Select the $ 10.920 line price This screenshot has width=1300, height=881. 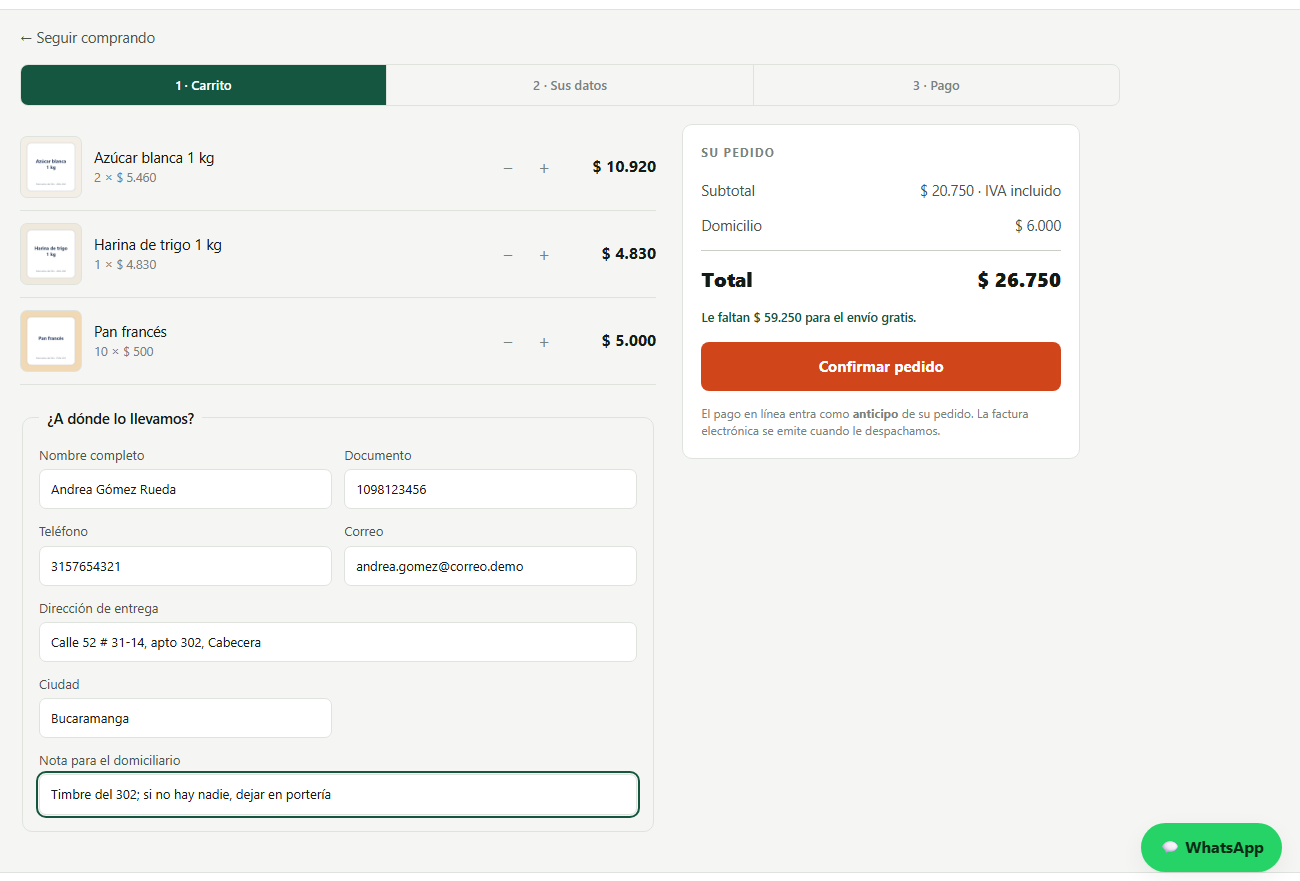pyautogui.click(x=624, y=167)
